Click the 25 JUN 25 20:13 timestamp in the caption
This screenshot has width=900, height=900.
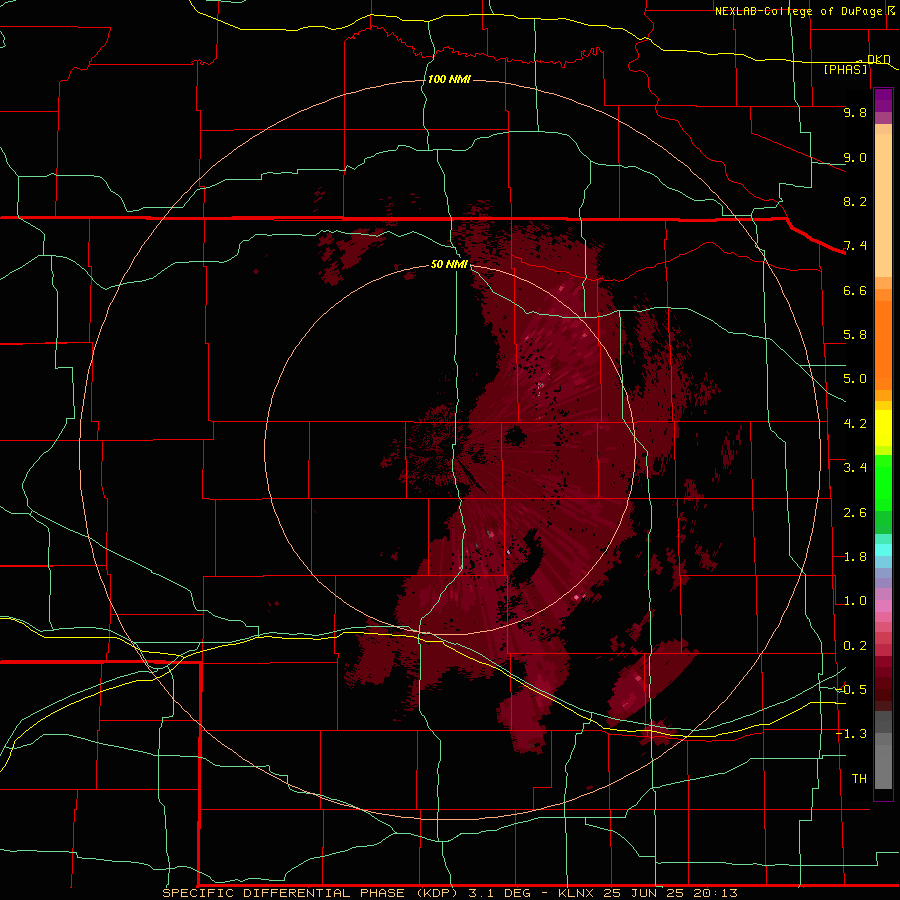coord(670,893)
